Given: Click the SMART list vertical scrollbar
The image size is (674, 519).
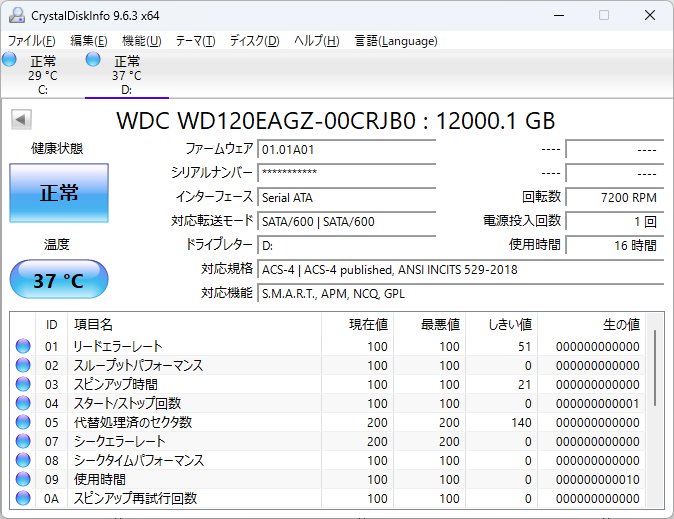Looking at the screenshot, I should [656, 370].
